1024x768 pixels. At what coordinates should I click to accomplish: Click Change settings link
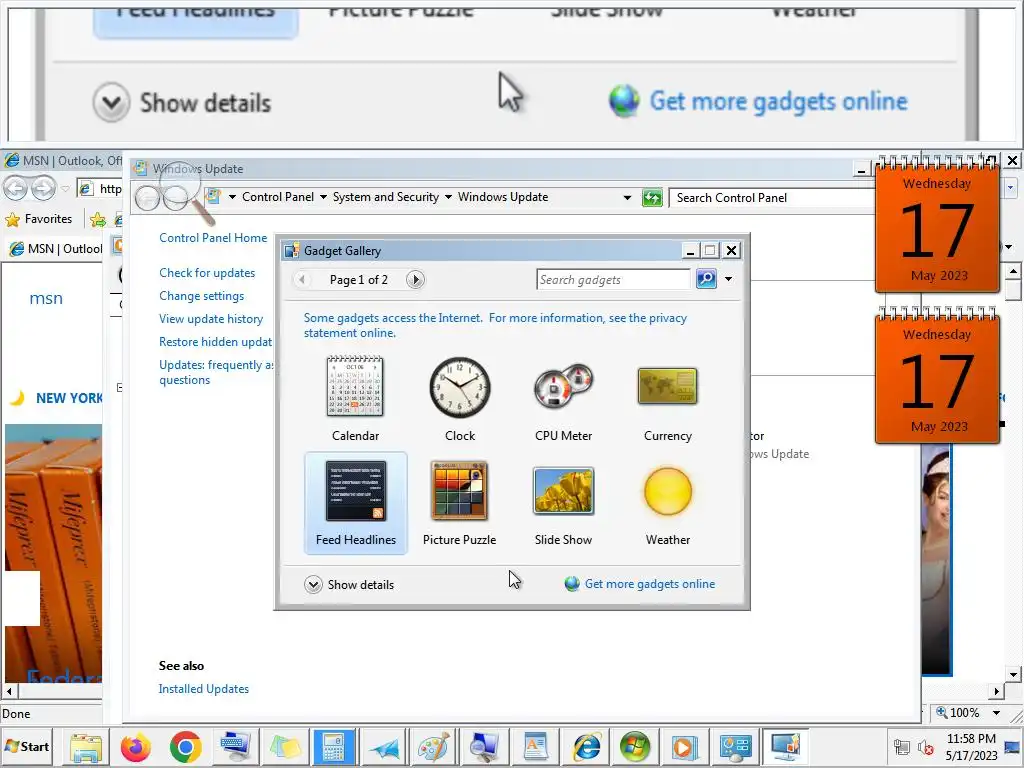click(201, 296)
